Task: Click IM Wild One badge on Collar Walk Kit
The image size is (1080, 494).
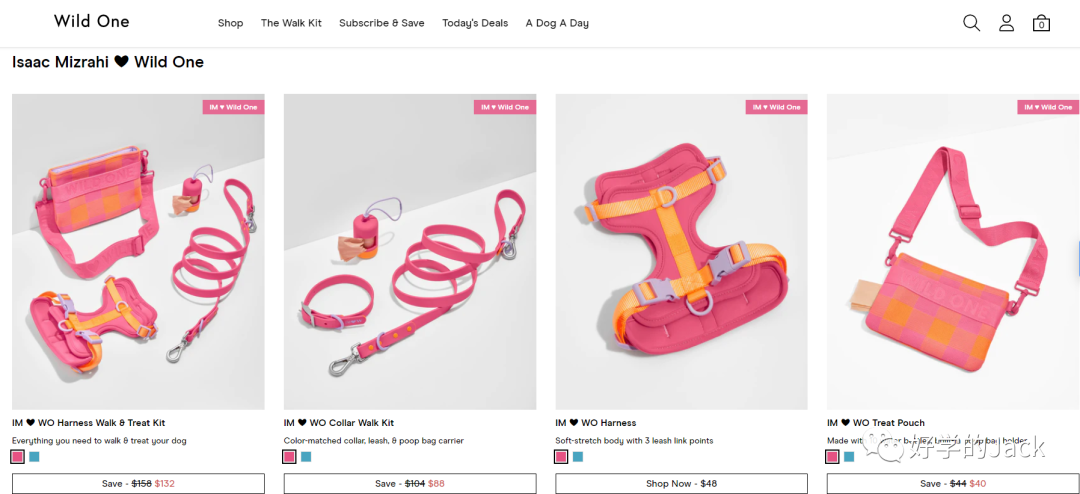Action: pos(505,107)
